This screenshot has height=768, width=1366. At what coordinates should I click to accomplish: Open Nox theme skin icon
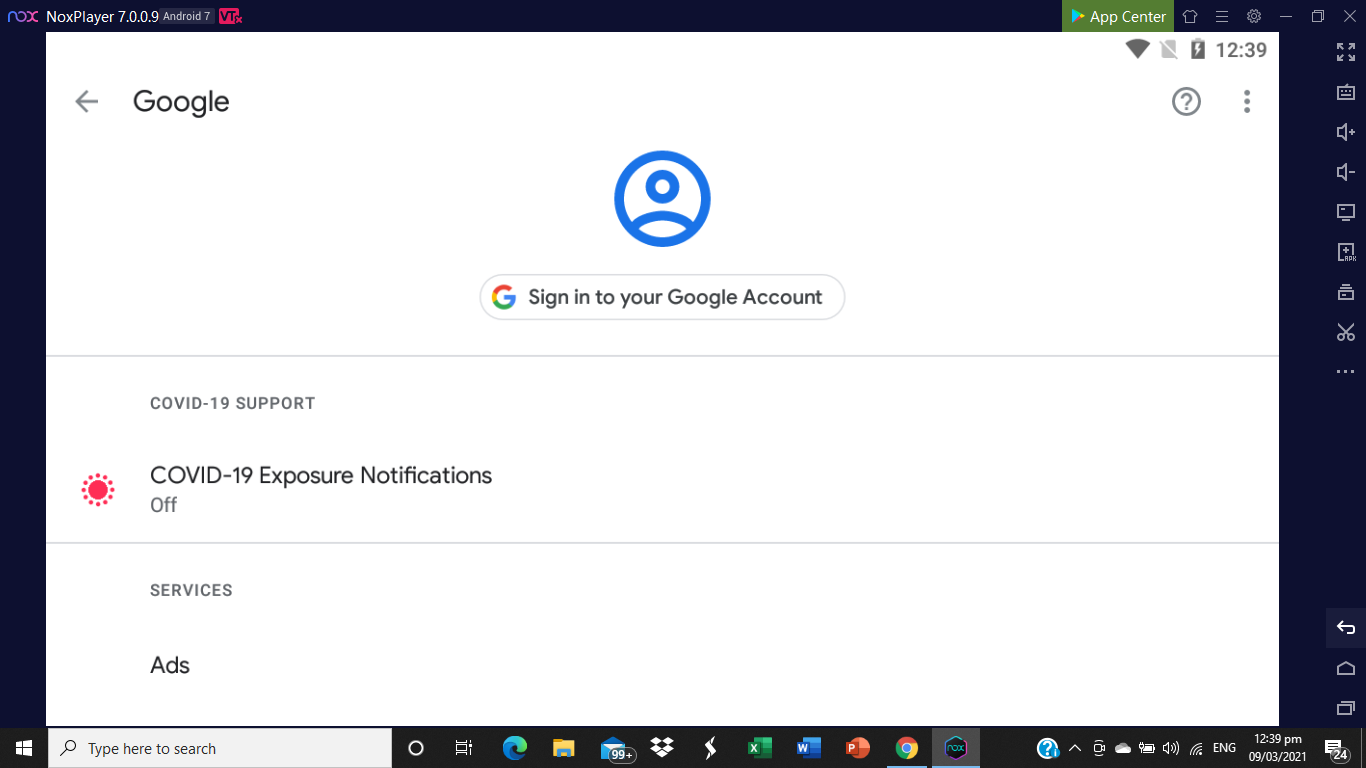click(1190, 16)
